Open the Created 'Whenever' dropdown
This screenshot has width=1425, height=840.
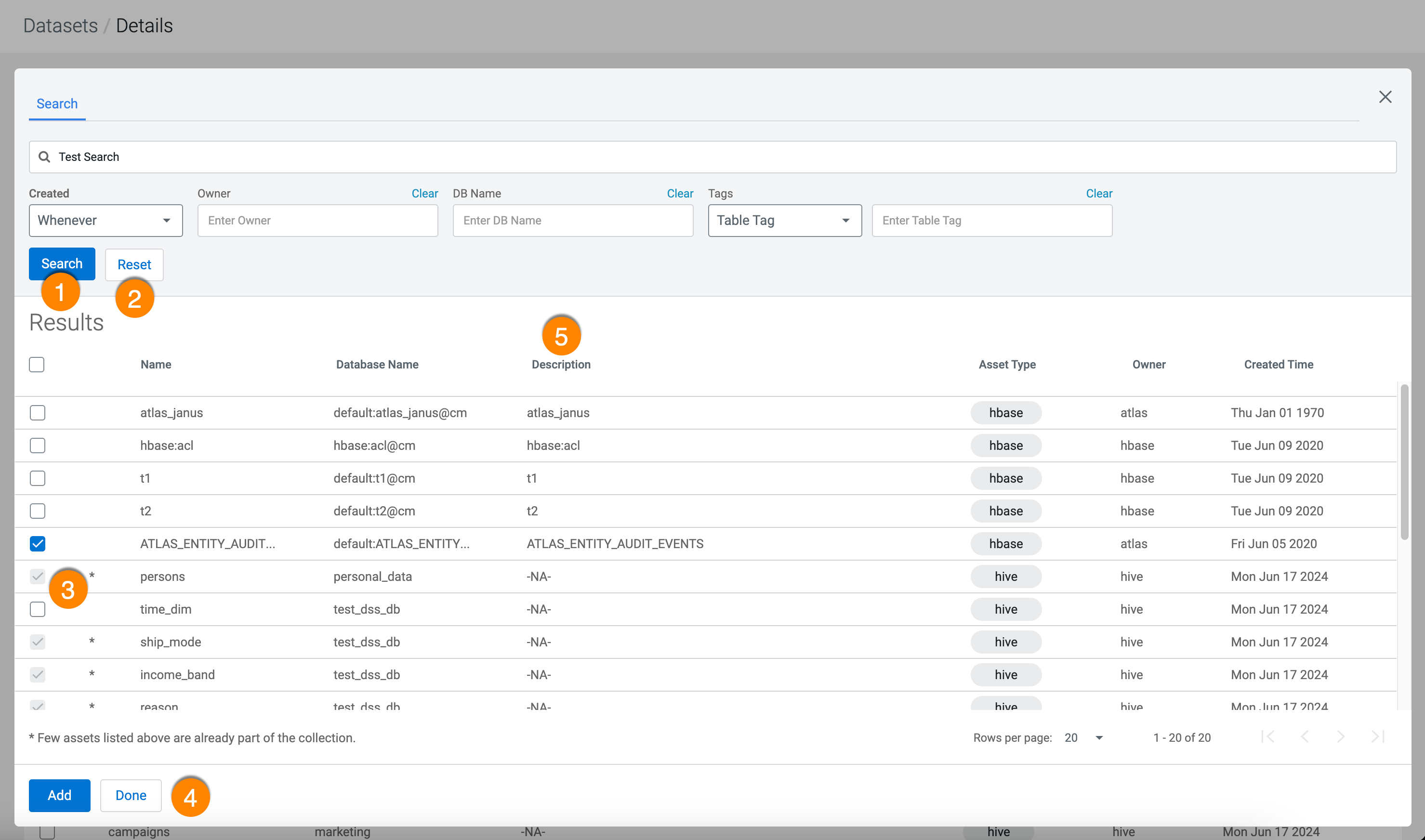106,220
